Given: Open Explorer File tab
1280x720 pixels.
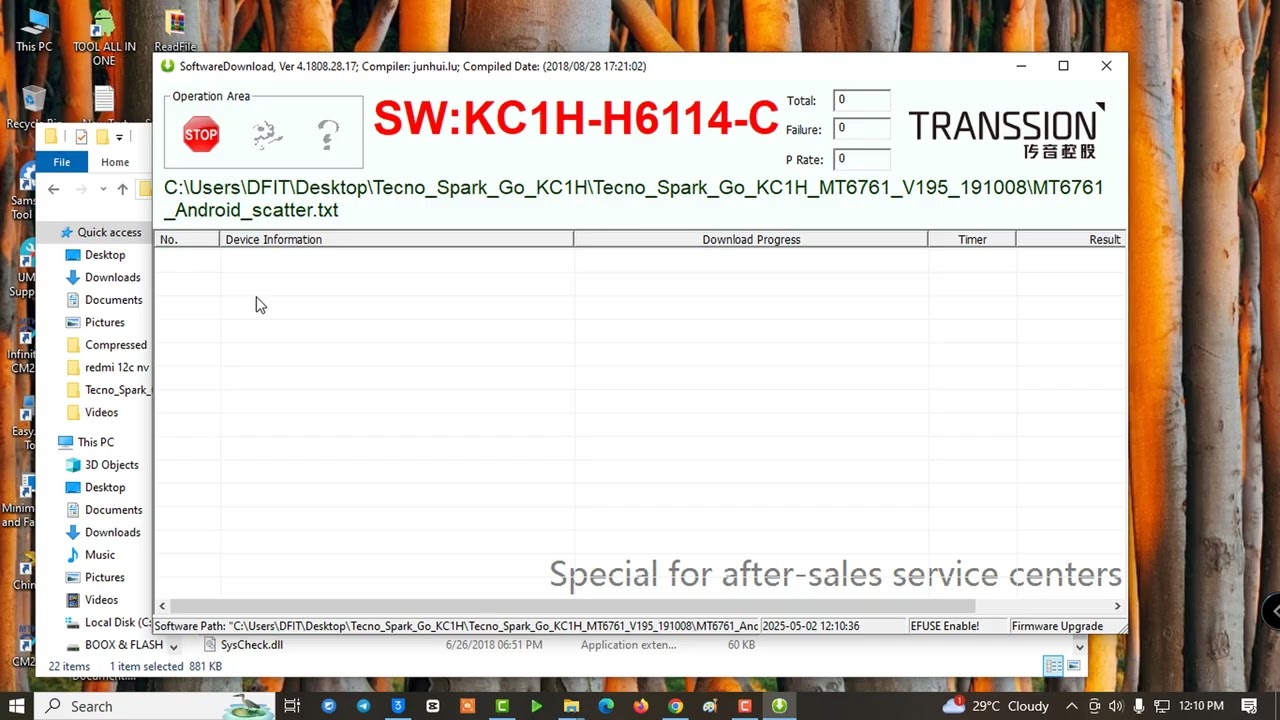Looking at the screenshot, I should coord(61,162).
